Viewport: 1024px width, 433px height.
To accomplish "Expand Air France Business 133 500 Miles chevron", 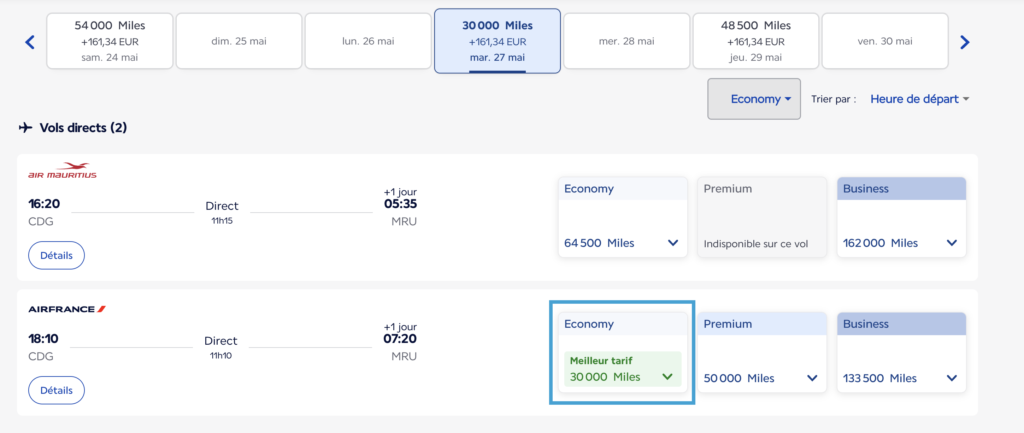I will tap(952, 378).
